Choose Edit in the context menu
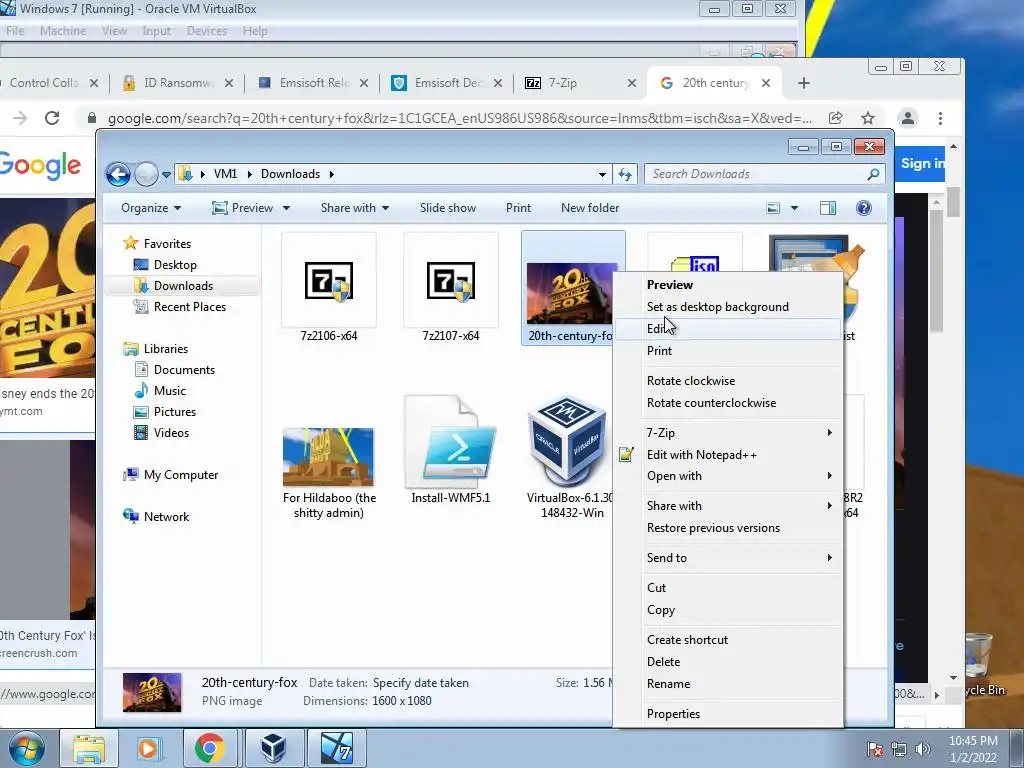Screen dimensions: 1024x768 (728, 328)
